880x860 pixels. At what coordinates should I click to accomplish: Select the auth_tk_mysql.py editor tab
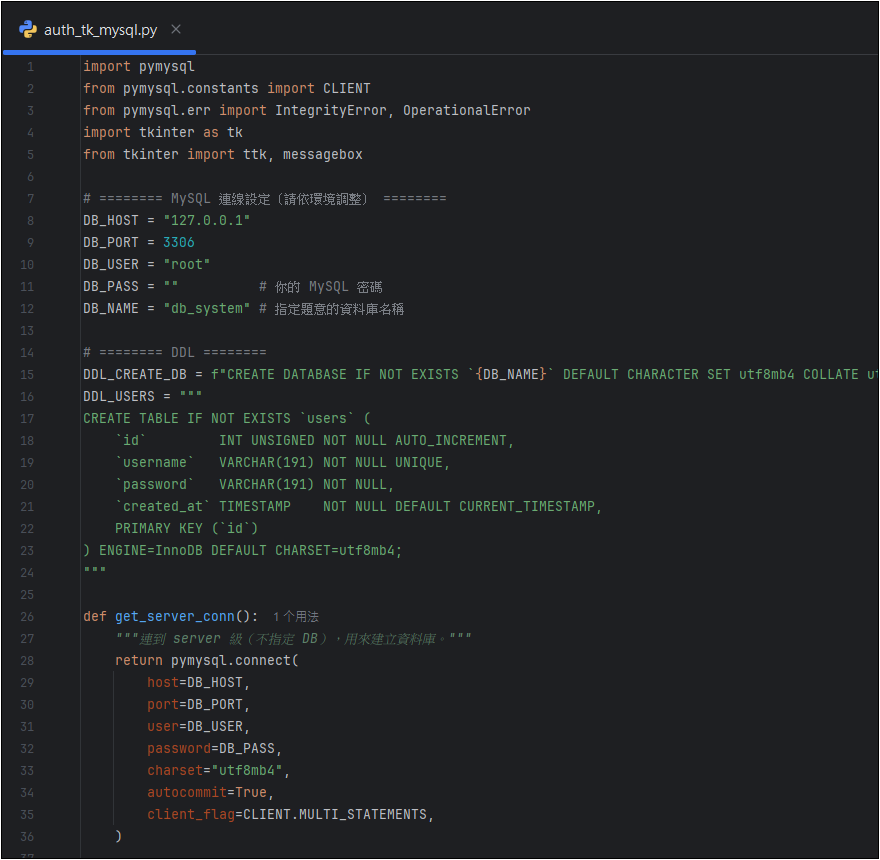100,30
